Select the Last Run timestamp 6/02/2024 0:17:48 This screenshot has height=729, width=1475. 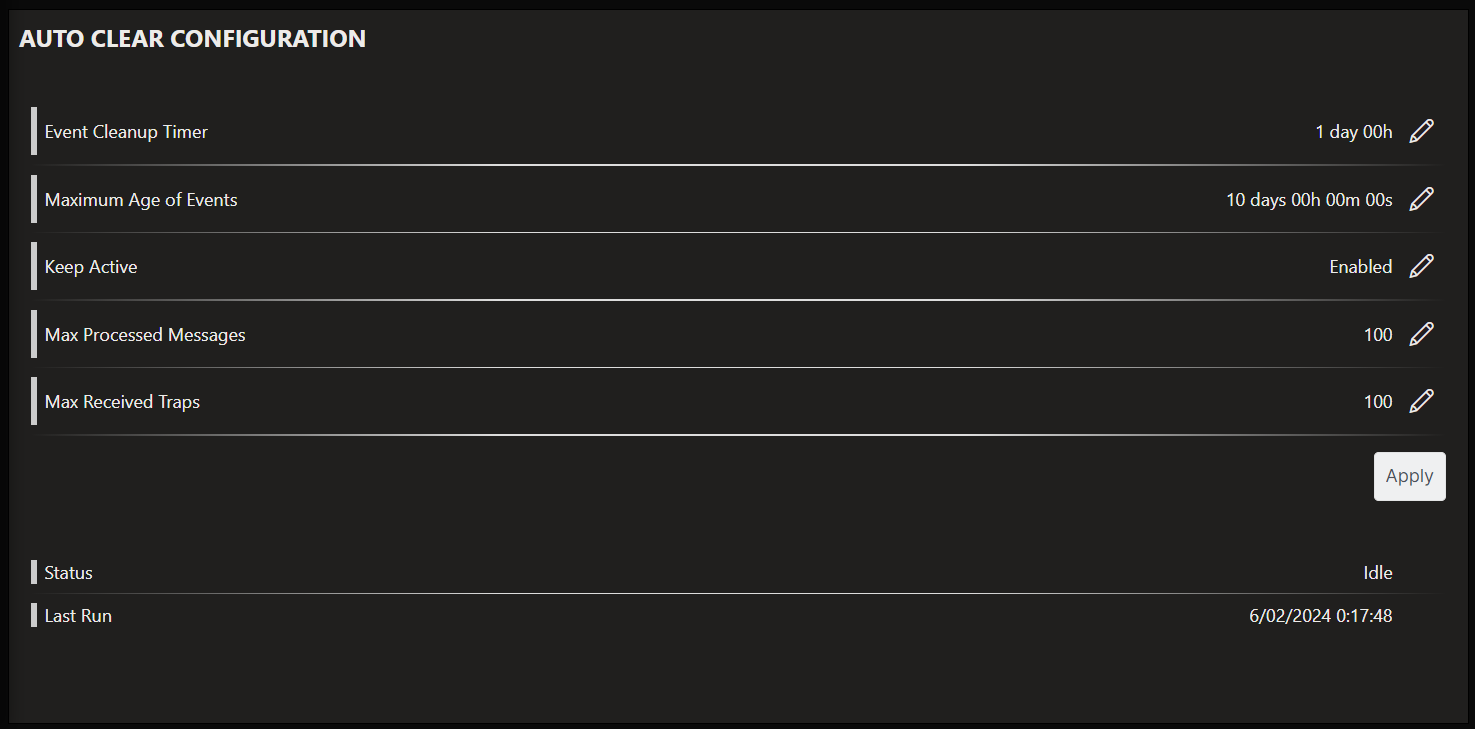click(1321, 616)
